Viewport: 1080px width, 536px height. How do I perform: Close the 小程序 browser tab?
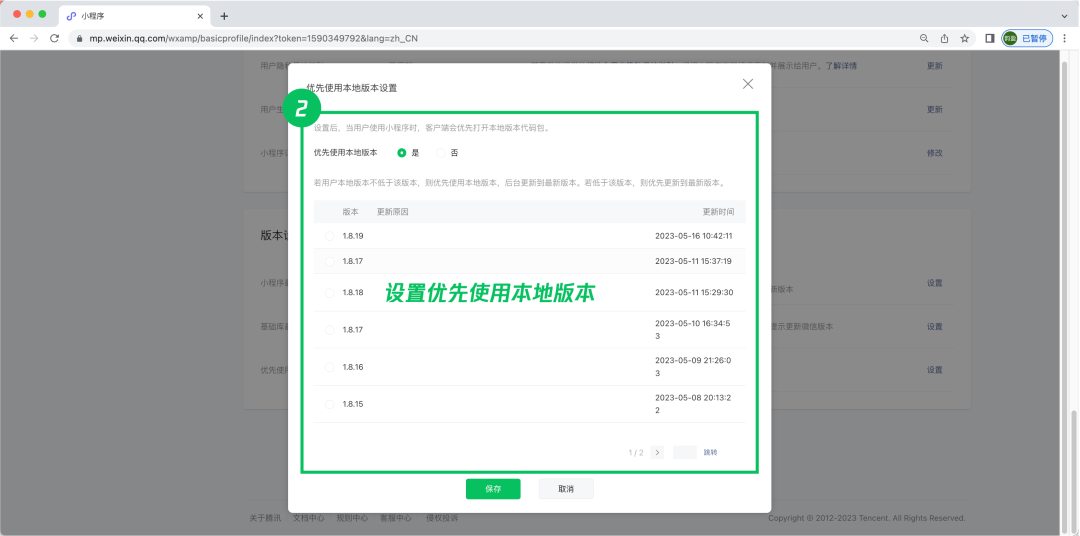click(201, 16)
